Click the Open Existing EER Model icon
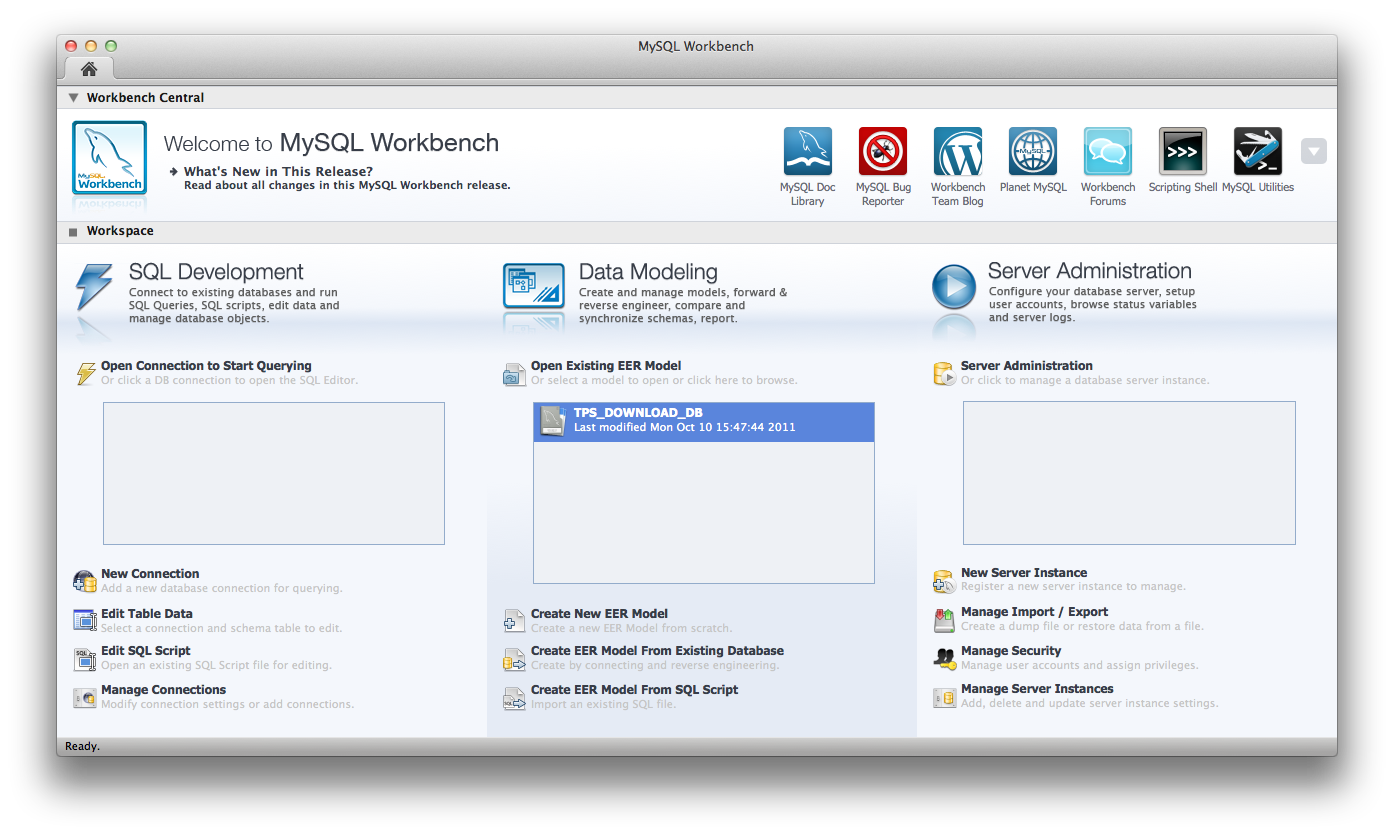Screen dimensions: 1394x835 [x=514, y=374]
